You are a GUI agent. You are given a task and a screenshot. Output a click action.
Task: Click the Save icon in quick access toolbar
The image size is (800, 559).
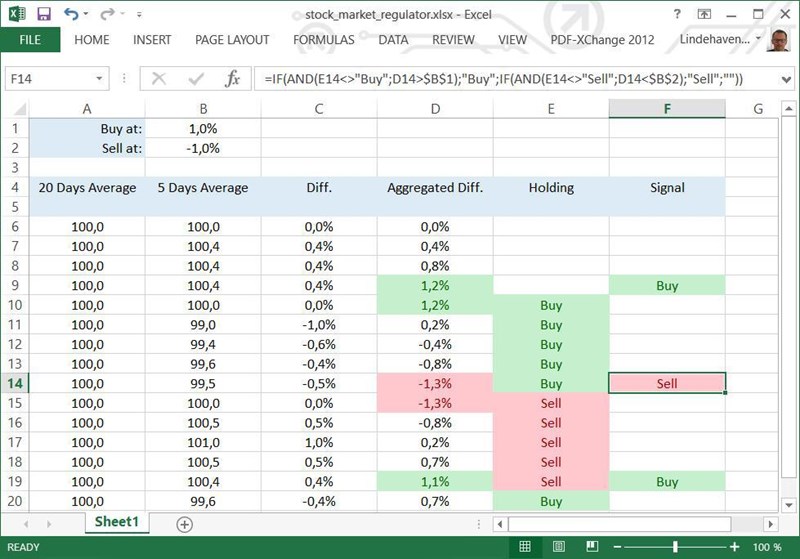[44, 14]
